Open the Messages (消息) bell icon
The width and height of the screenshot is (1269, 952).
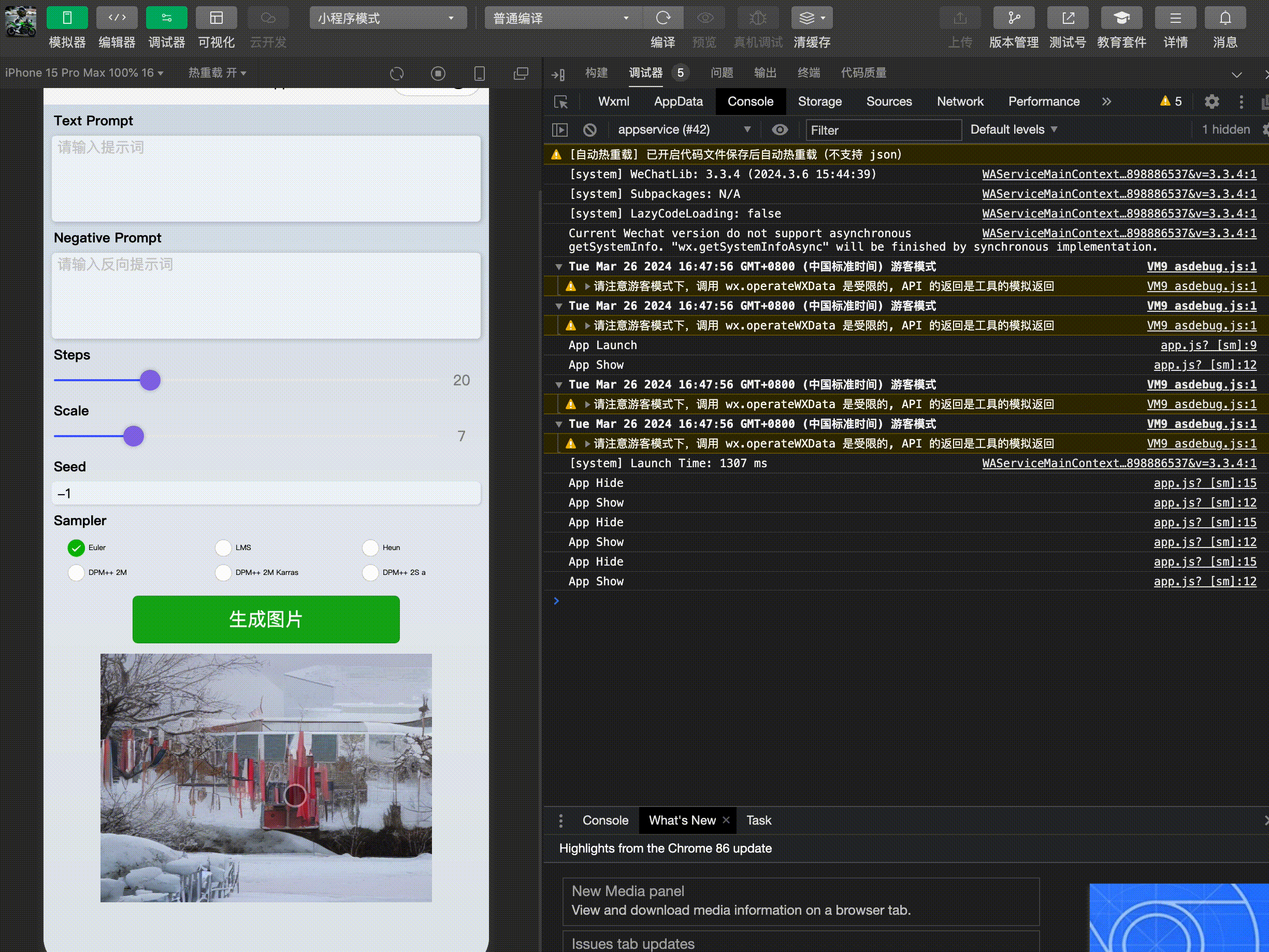[x=1225, y=18]
